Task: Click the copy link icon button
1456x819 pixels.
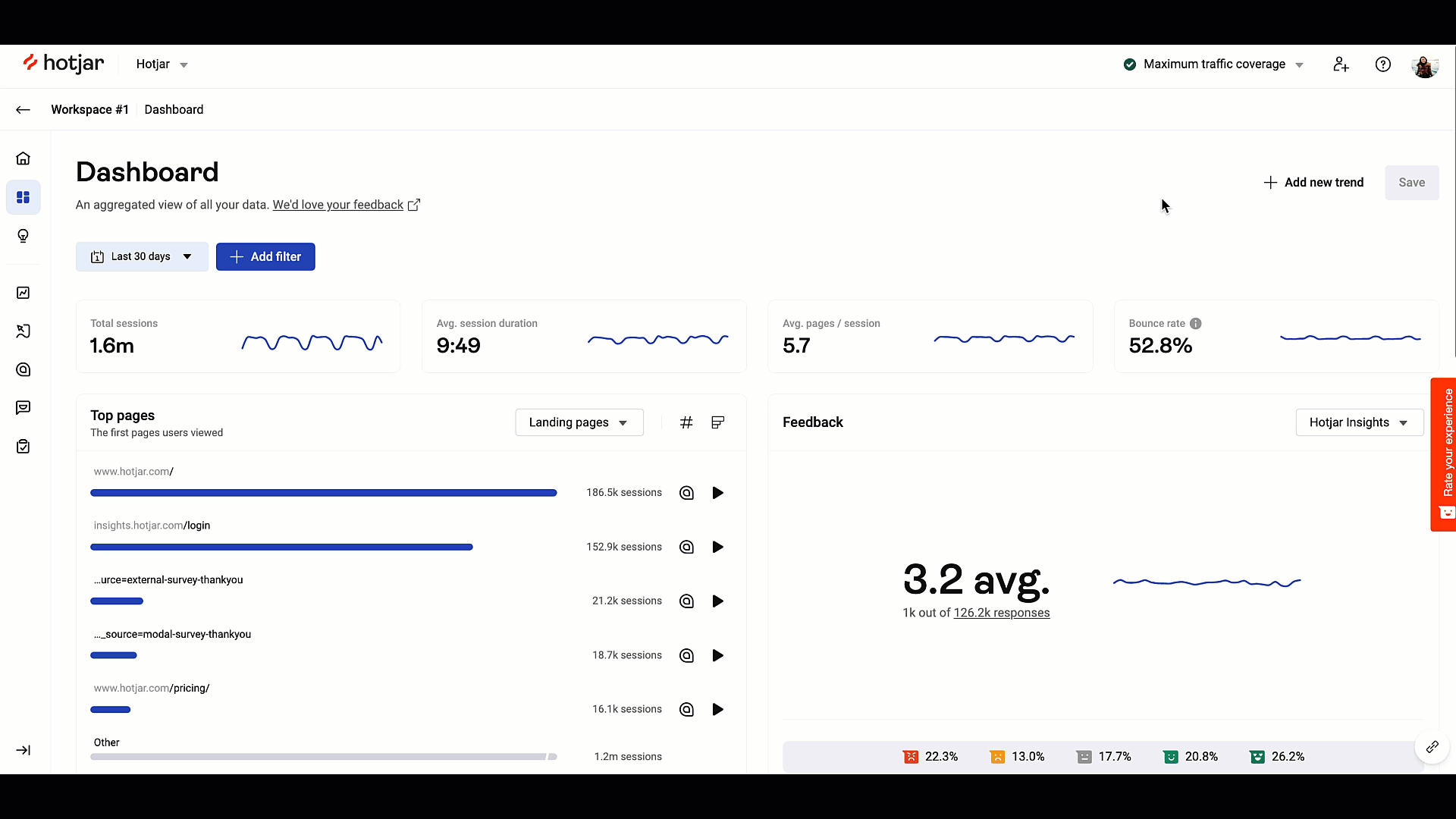Action: click(x=1432, y=747)
